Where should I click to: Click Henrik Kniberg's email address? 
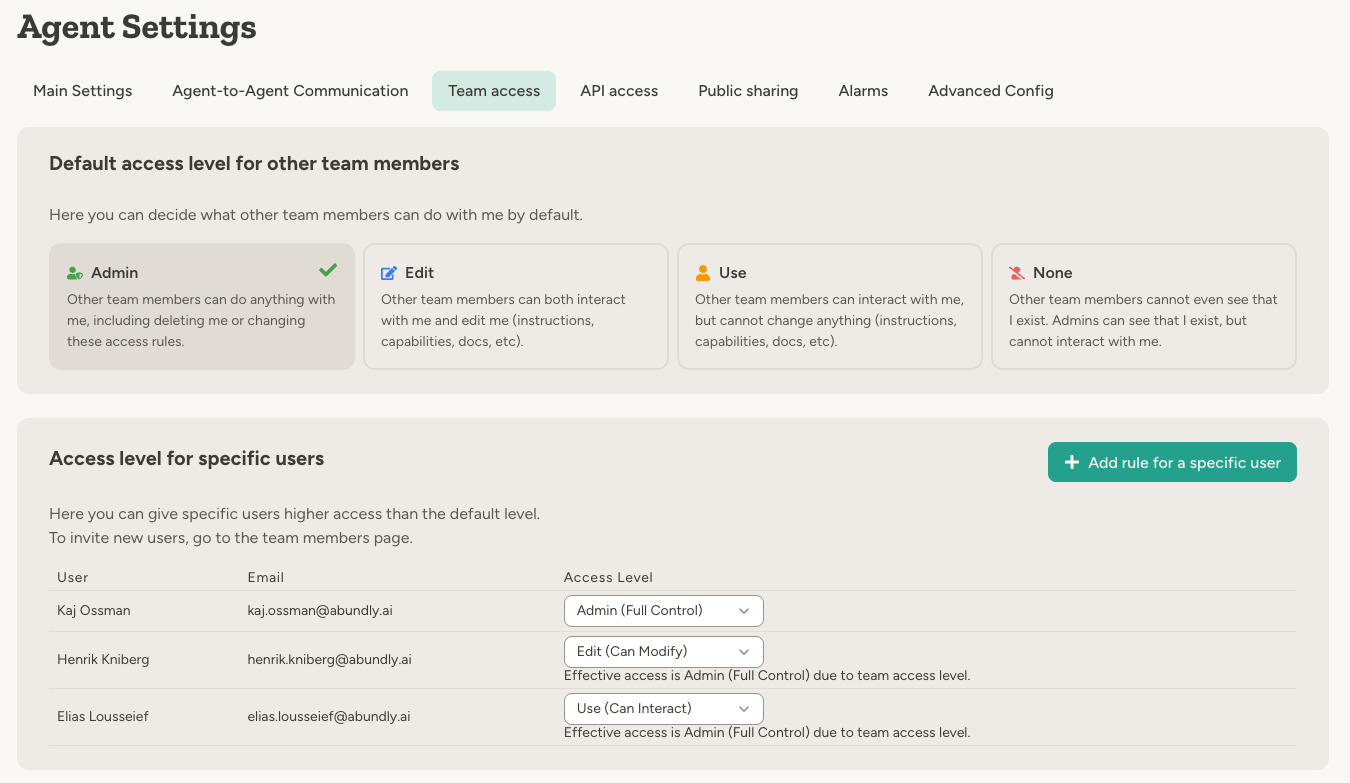[330, 659]
